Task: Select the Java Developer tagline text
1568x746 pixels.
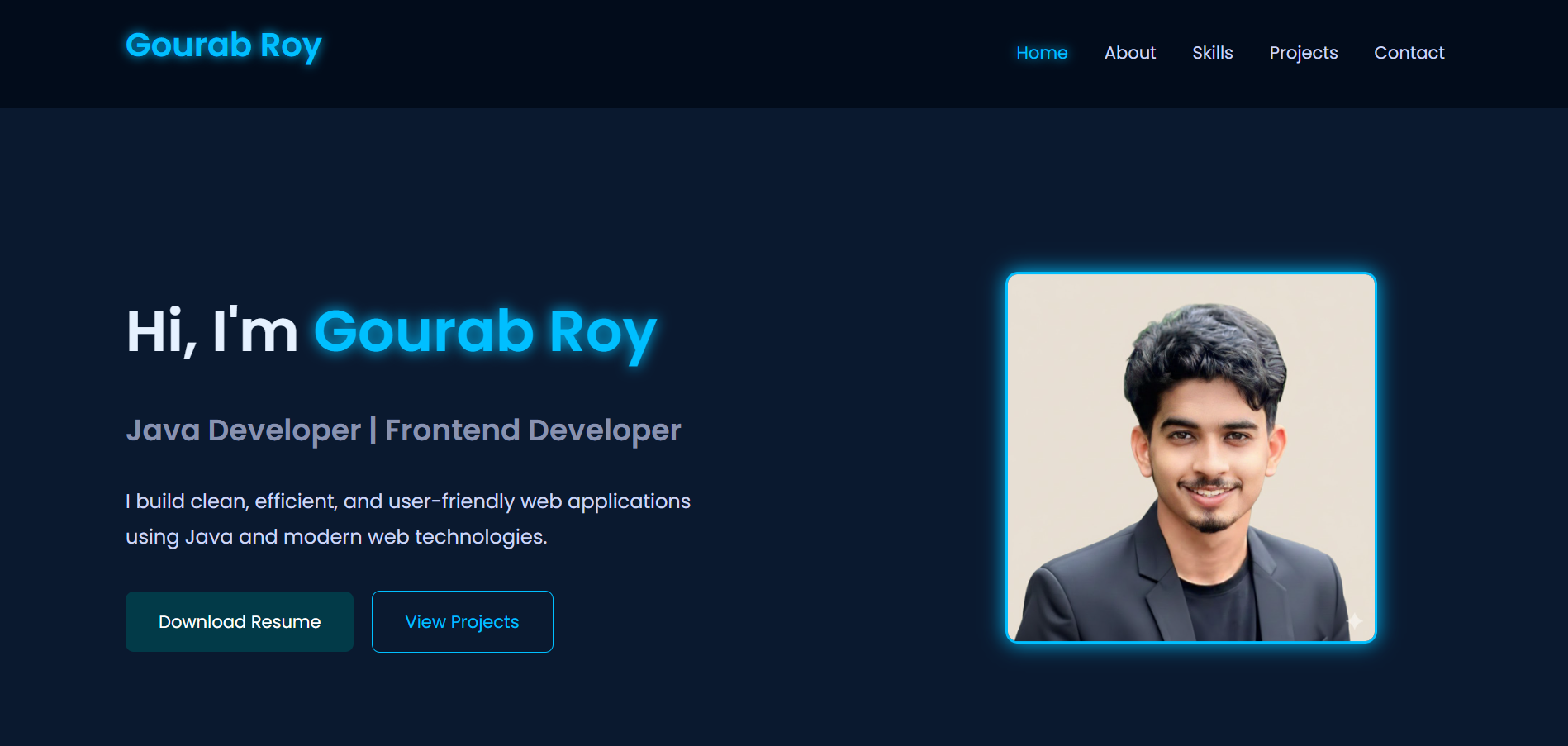Action: click(402, 429)
